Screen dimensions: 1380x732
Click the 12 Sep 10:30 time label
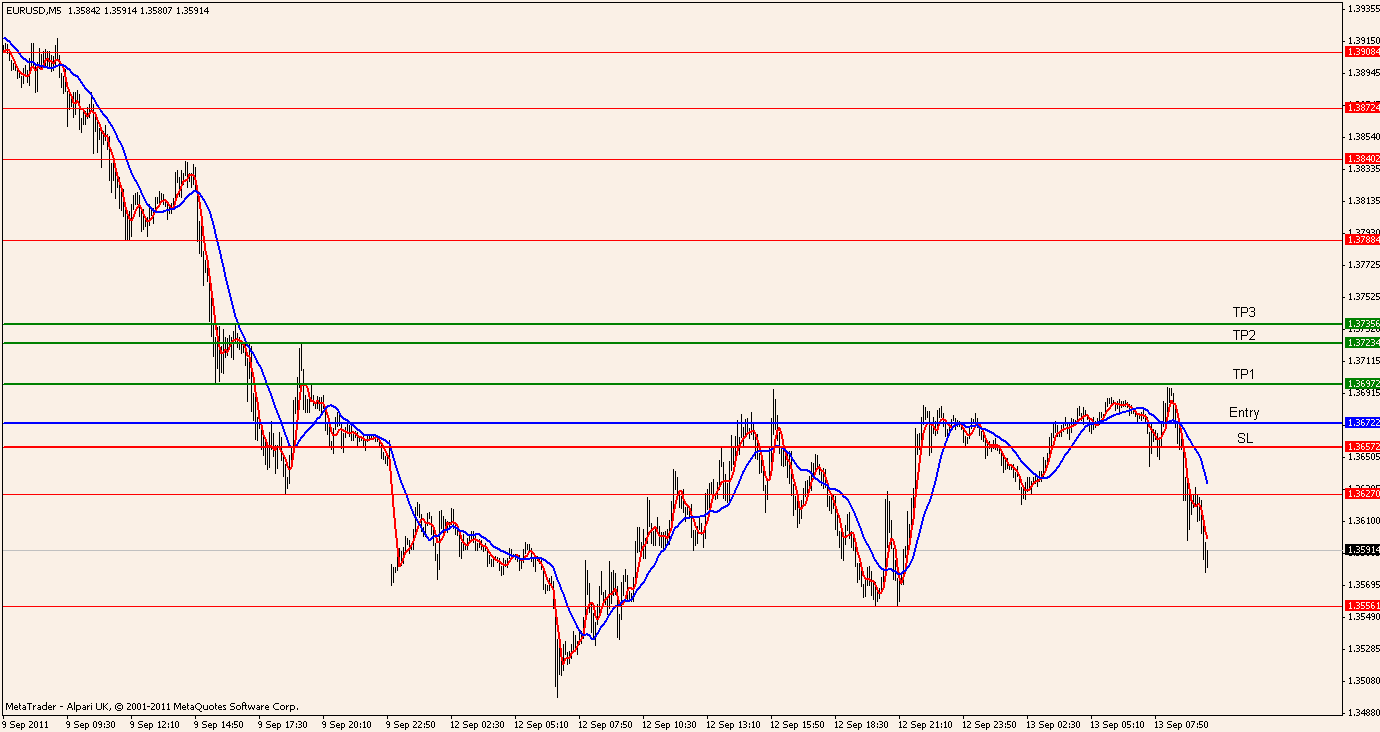[669, 723]
